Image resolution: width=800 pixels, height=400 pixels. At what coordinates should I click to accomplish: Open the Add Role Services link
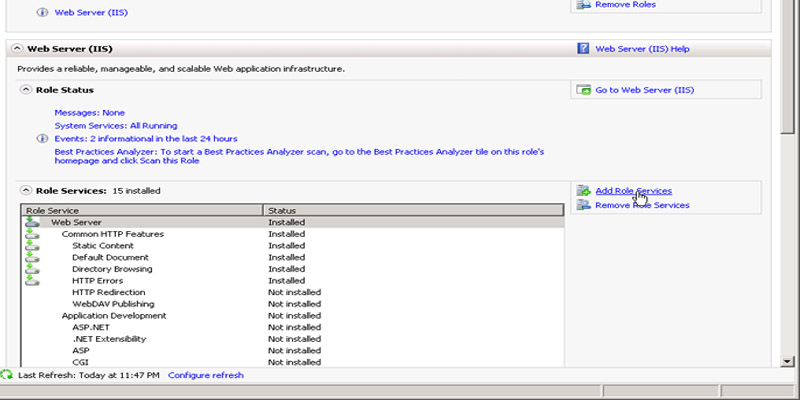point(633,191)
